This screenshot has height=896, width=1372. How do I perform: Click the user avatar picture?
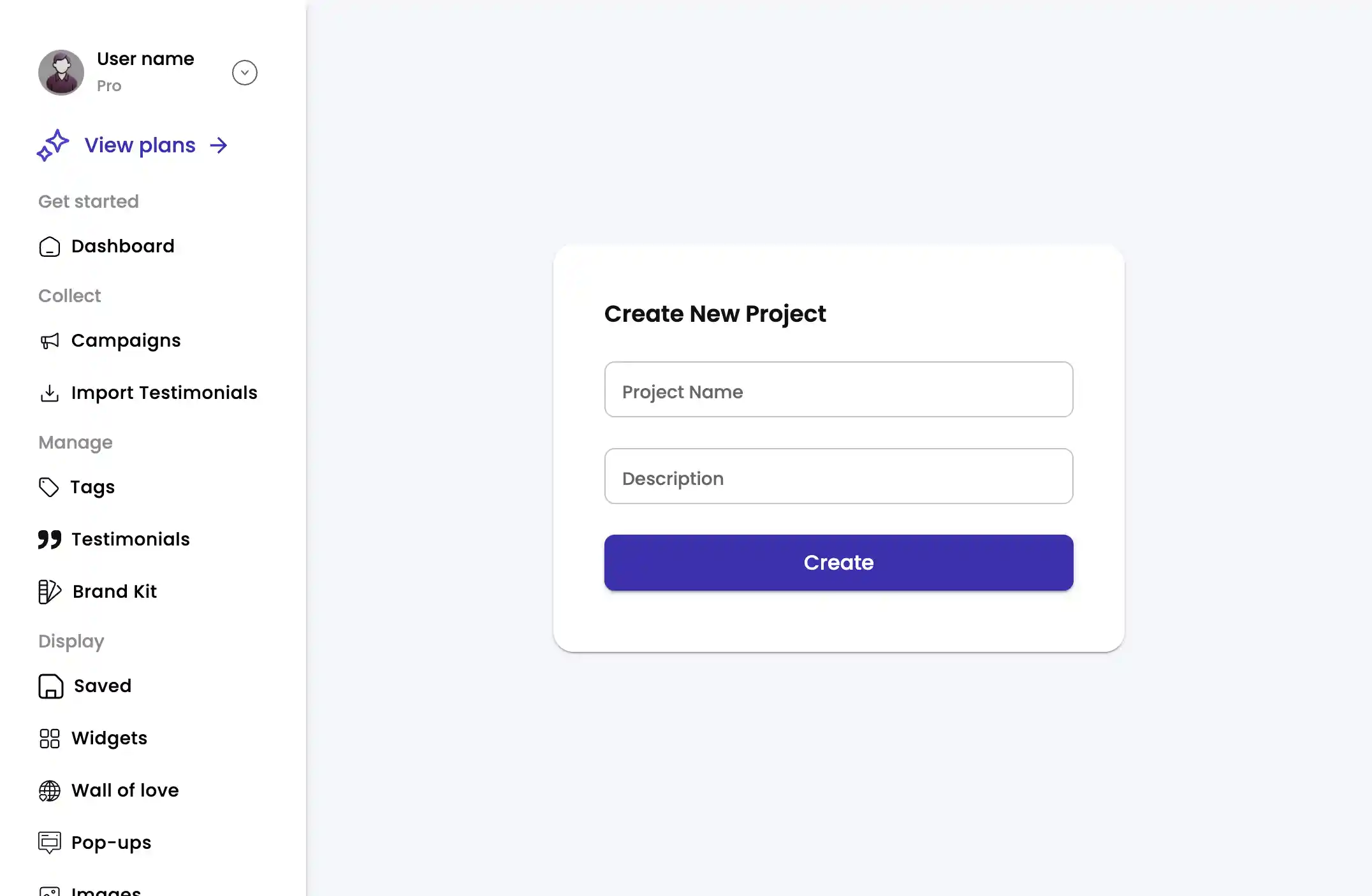pyautogui.click(x=61, y=72)
